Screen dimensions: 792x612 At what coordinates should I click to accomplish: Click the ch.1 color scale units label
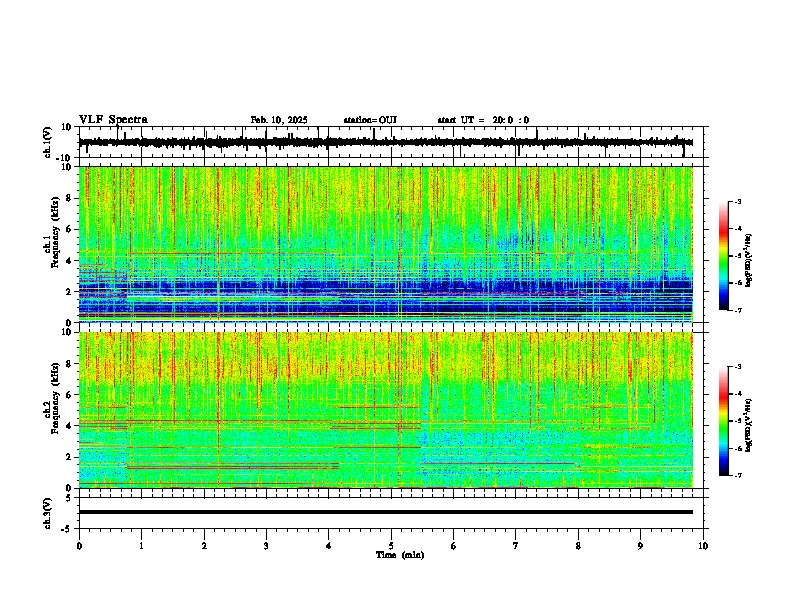tap(750, 260)
